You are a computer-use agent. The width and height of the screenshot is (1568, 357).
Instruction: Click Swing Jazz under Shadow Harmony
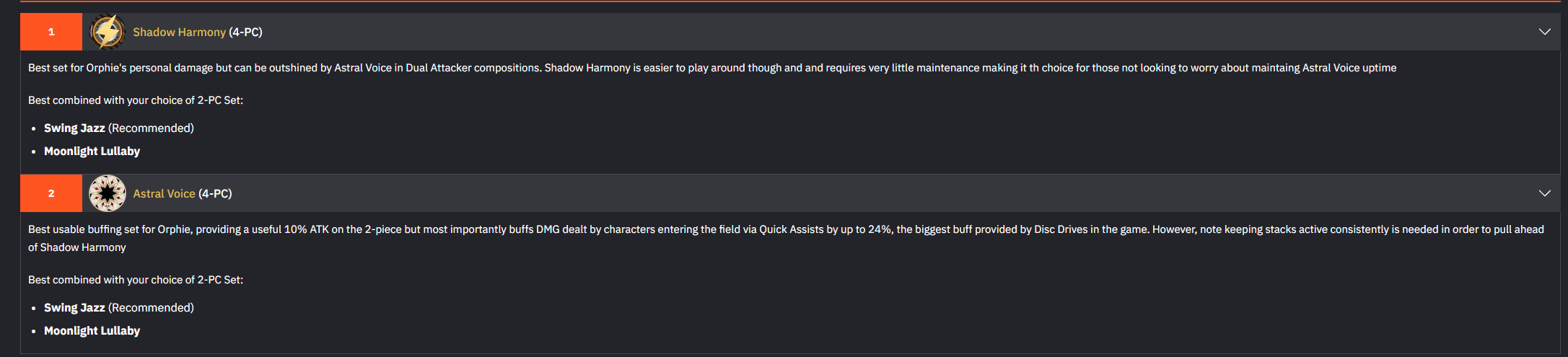tap(74, 128)
